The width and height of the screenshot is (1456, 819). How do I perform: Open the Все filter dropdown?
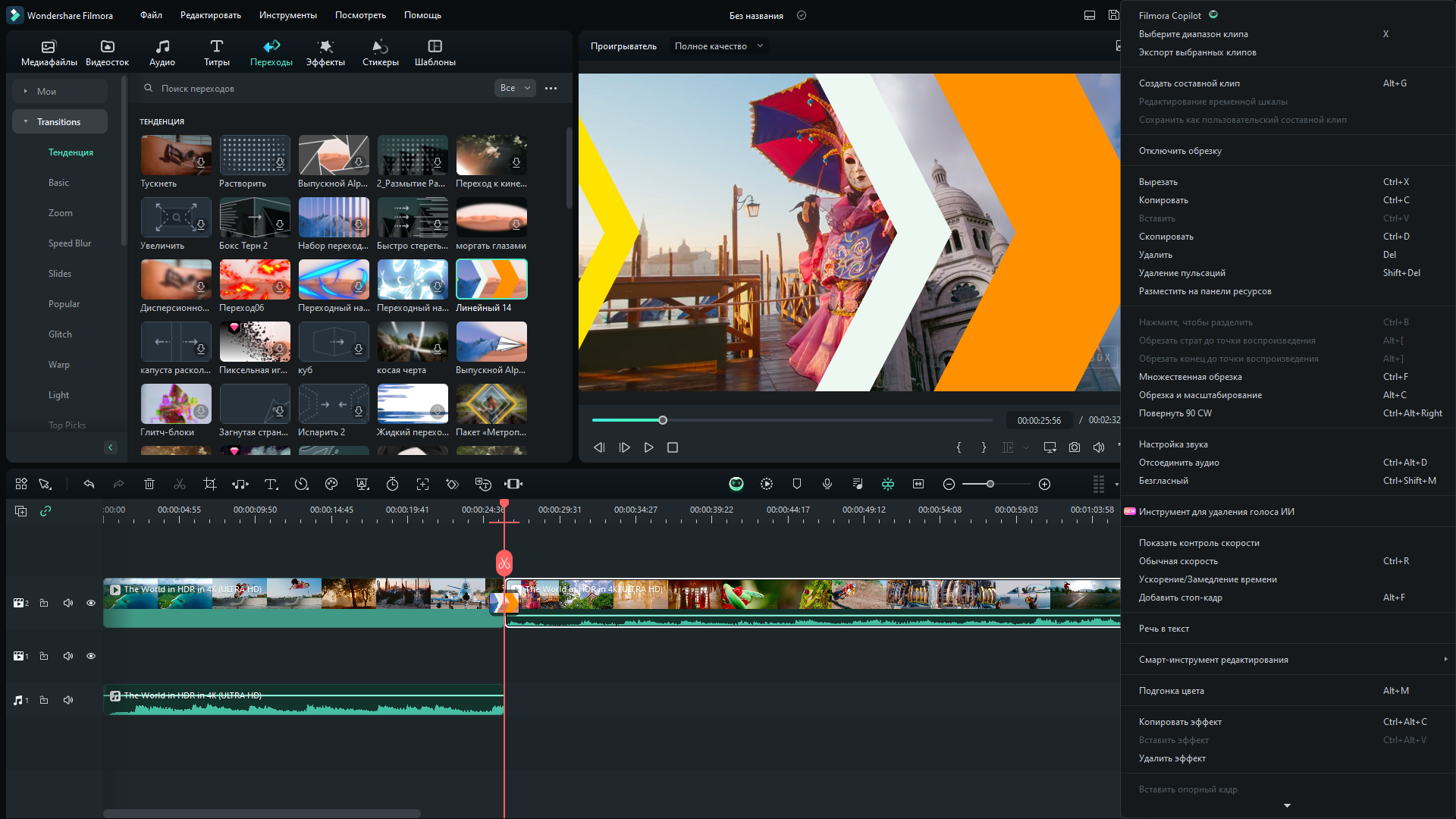(x=515, y=88)
